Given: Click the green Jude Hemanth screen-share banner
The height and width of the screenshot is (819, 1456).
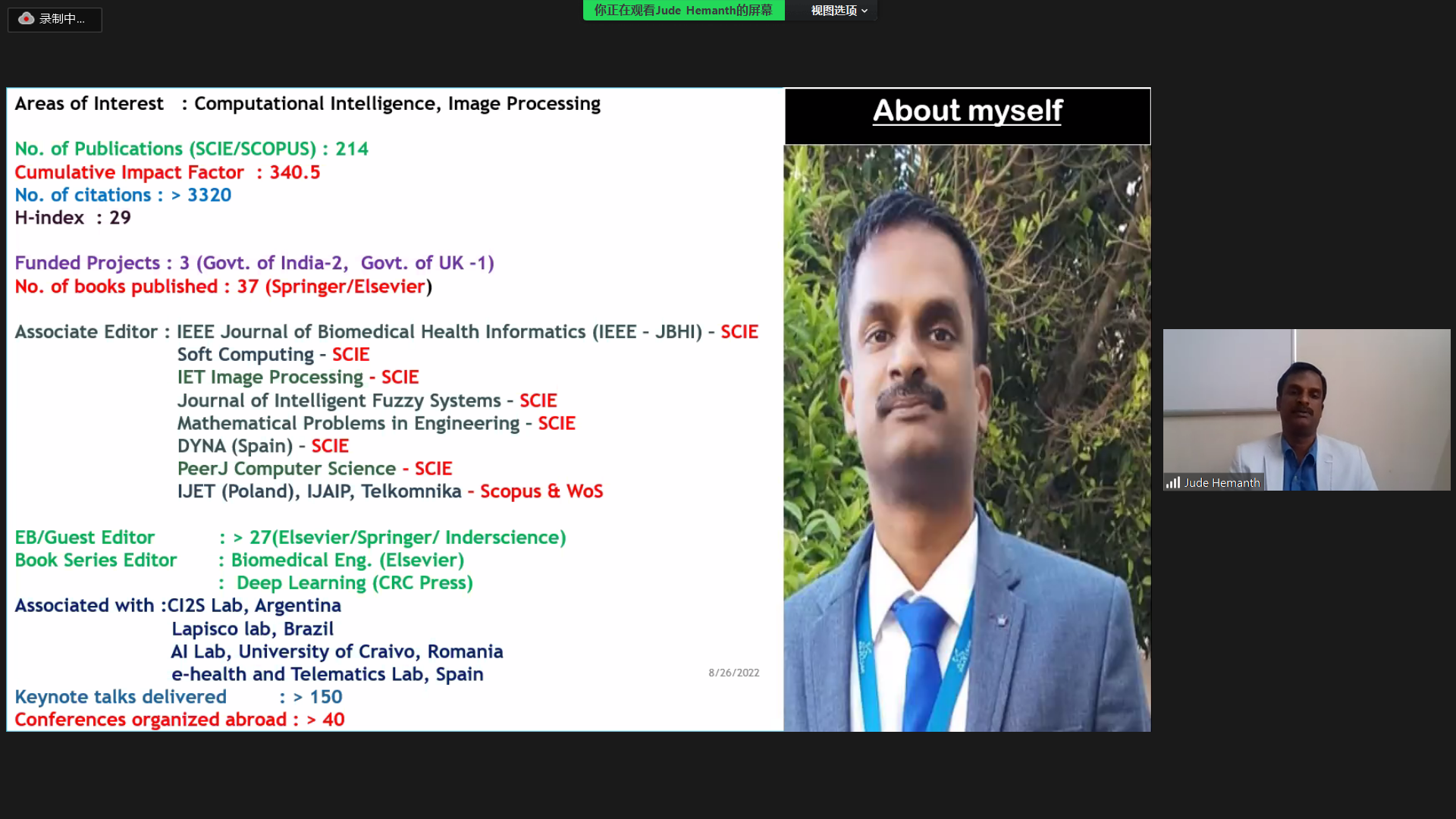Looking at the screenshot, I should (x=683, y=11).
